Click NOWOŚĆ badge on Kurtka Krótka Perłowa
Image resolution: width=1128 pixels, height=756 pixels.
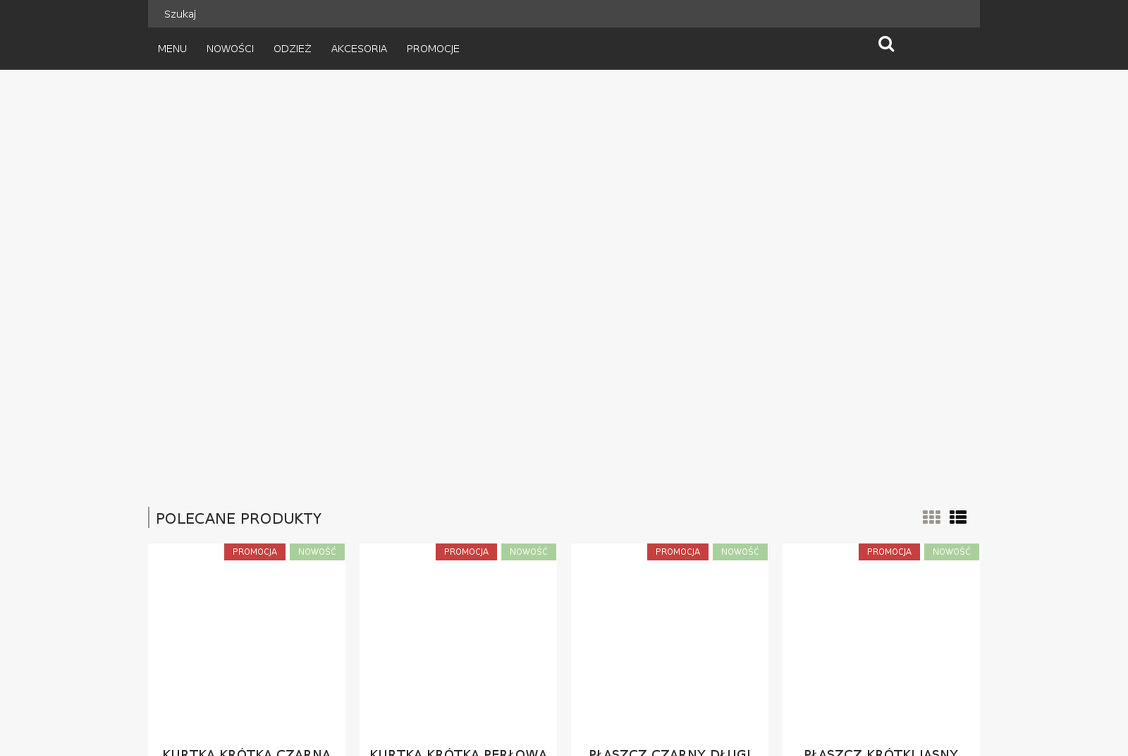(x=529, y=552)
